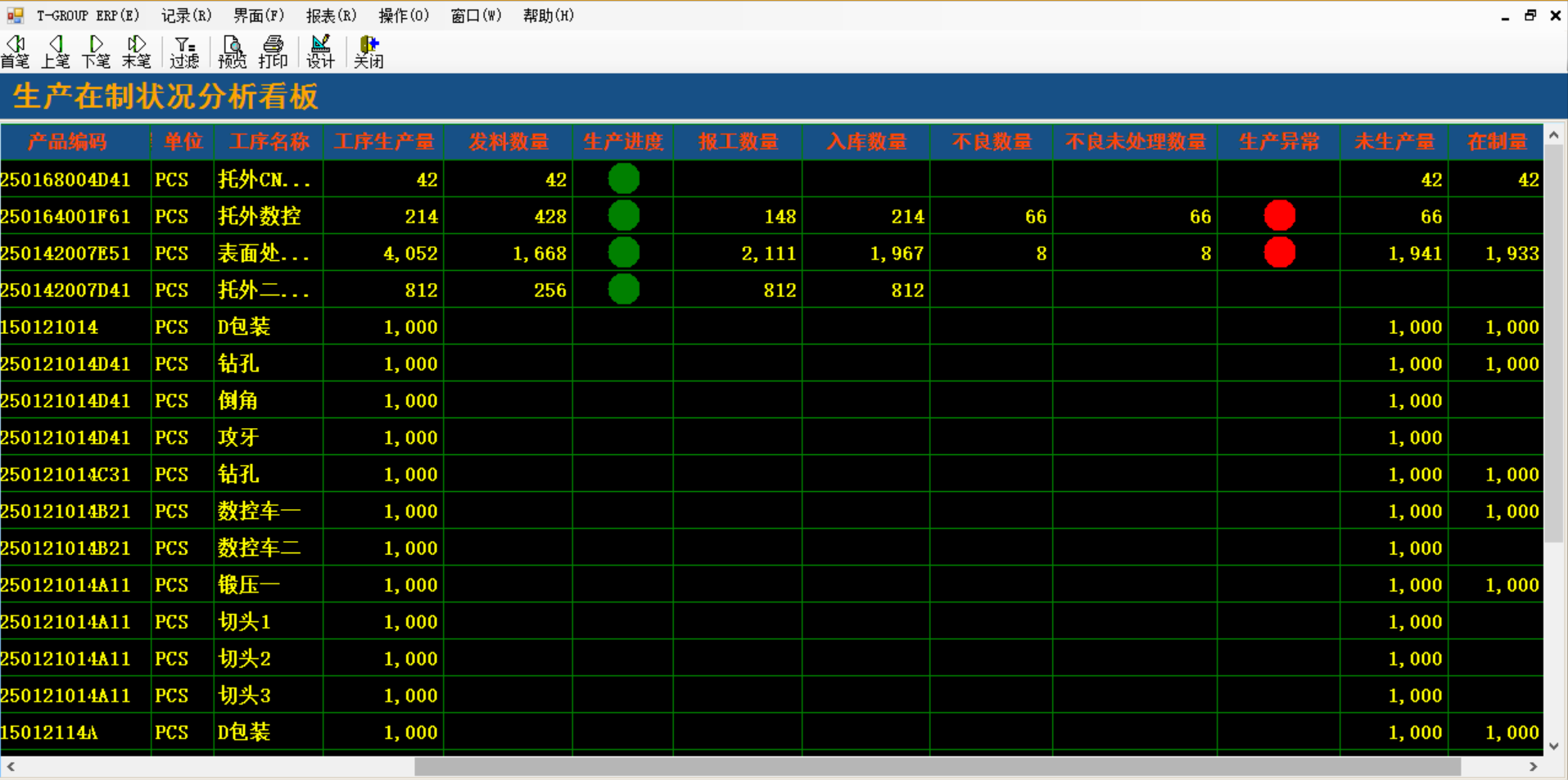Image resolution: width=1568 pixels, height=780 pixels.
Task: Open the 记录(R) menu
Action: point(187,16)
